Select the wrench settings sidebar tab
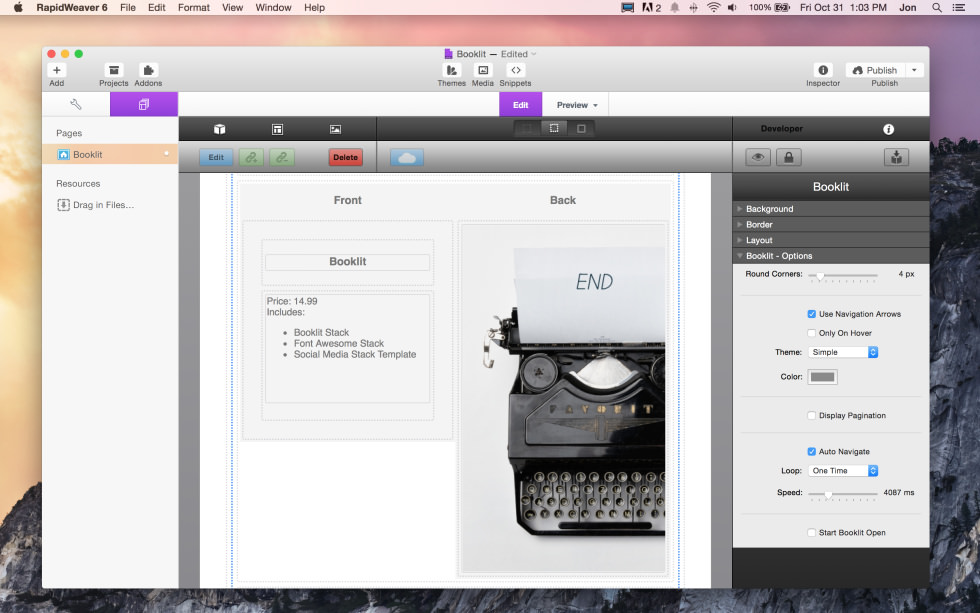The image size is (980, 613). click(x=76, y=104)
